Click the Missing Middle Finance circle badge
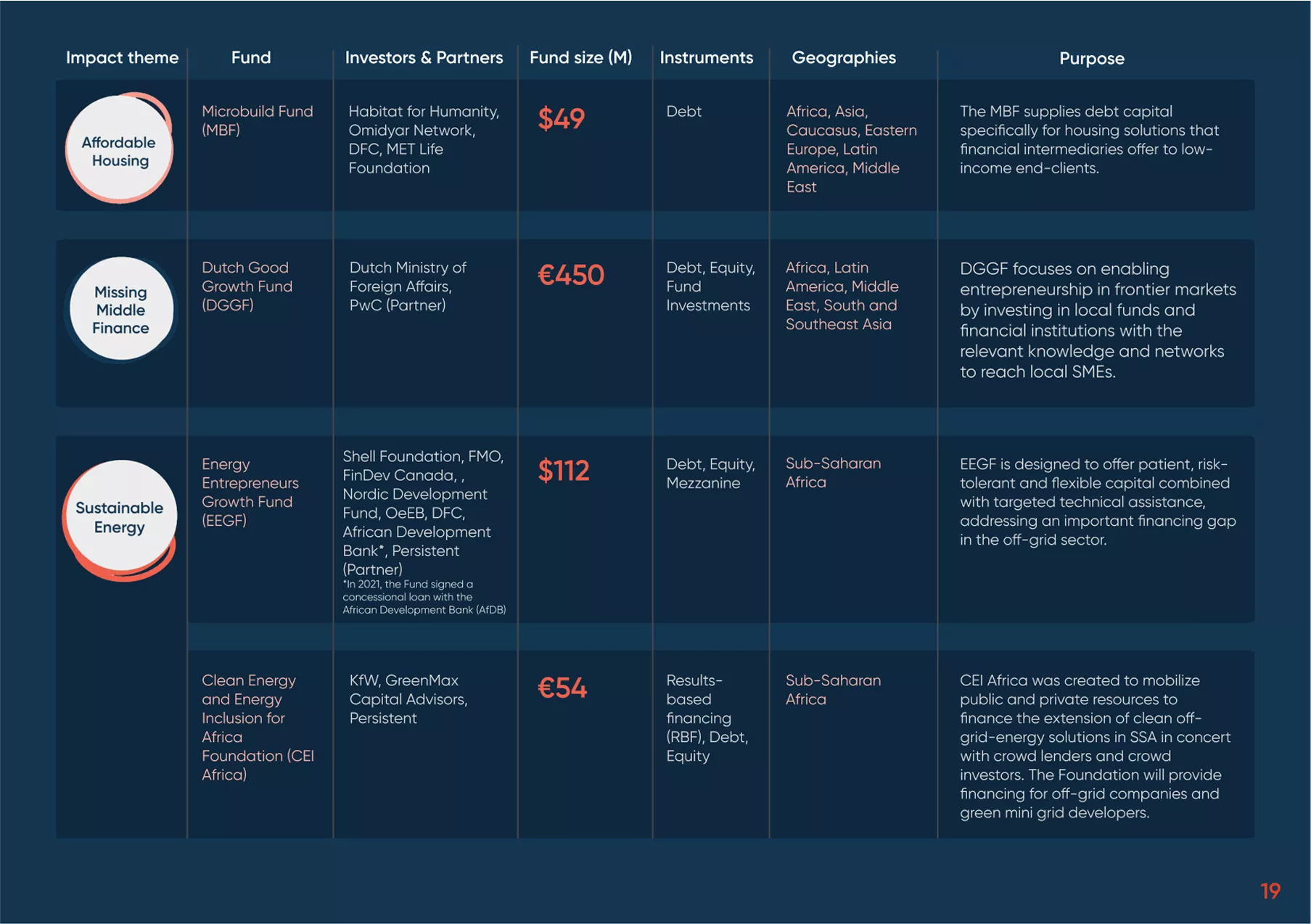The image size is (1311, 924). [x=120, y=310]
